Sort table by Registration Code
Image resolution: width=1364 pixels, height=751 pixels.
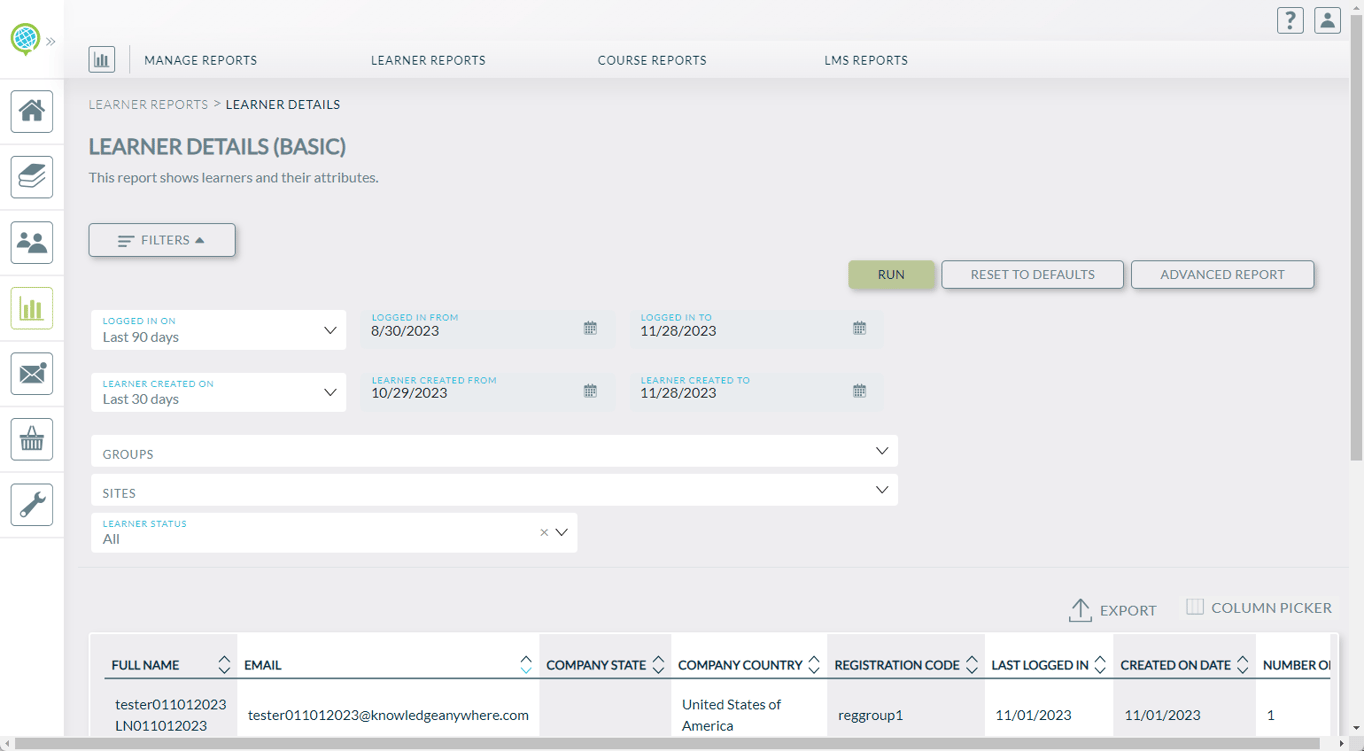tap(972, 665)
